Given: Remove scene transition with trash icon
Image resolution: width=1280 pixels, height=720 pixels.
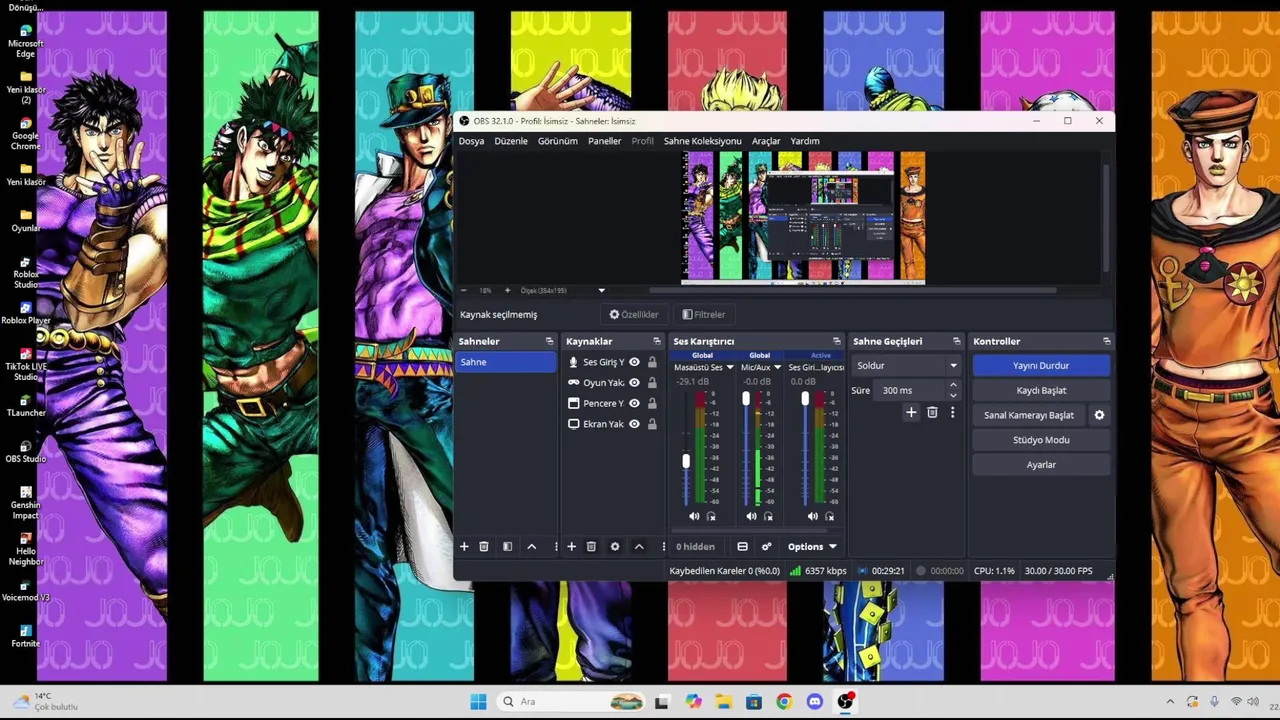Looking at the screenshot, I should (932, 412).
